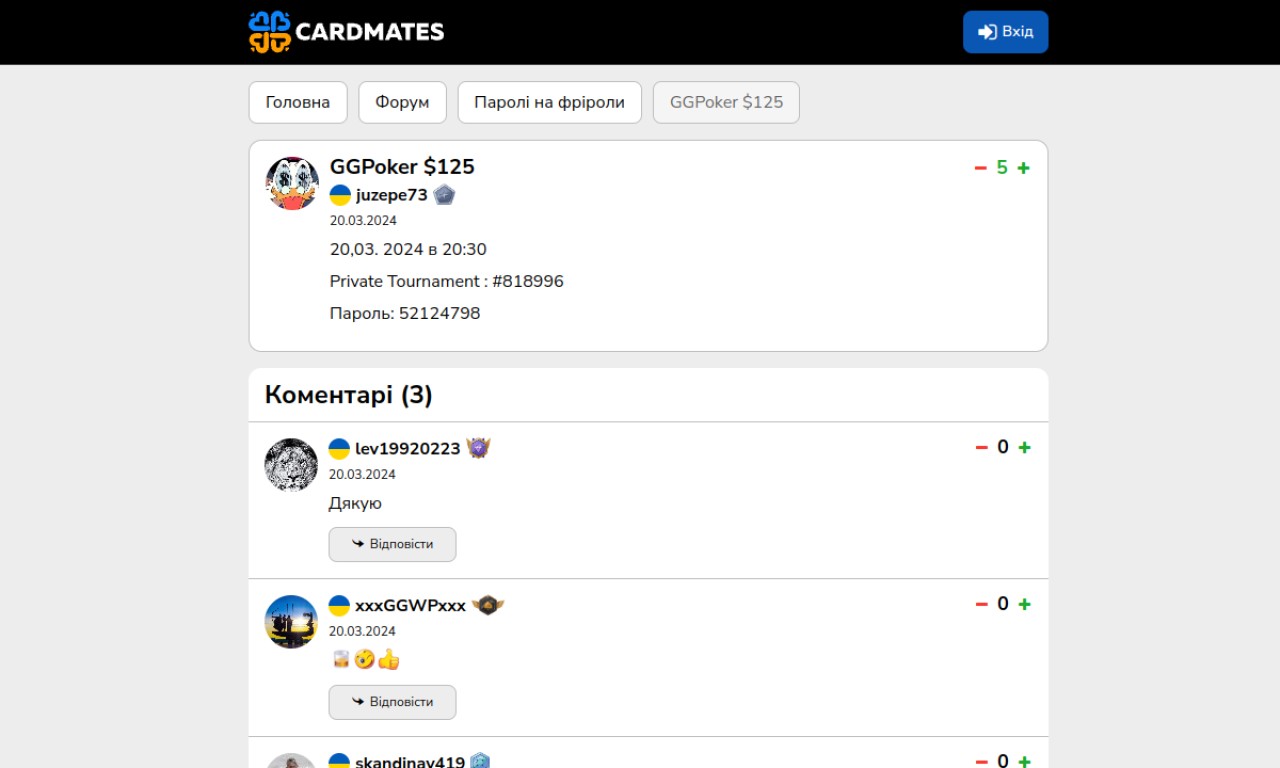Open Паролі на фріроли section
Screen dimensions: 1280x768
coord(550,102)
